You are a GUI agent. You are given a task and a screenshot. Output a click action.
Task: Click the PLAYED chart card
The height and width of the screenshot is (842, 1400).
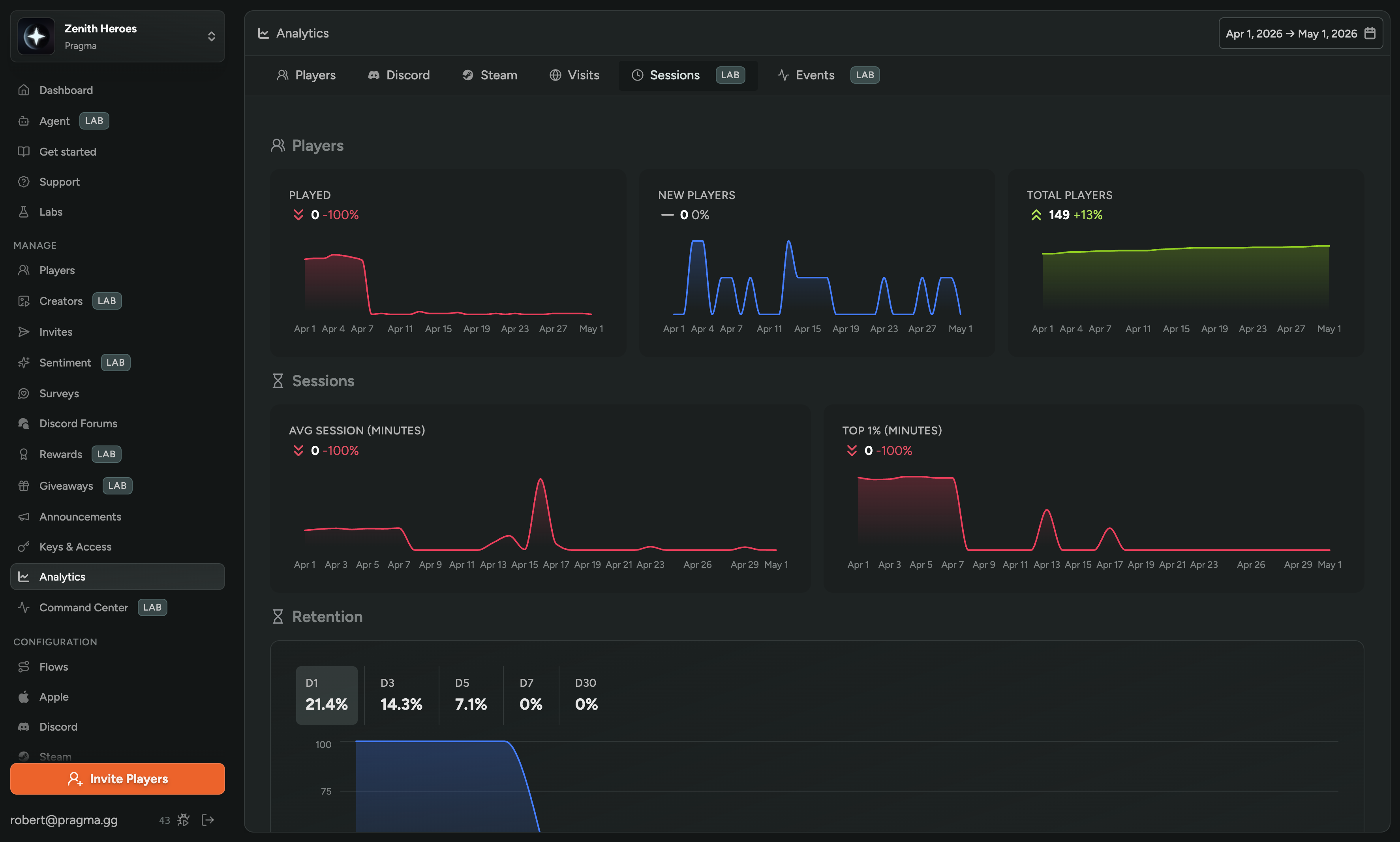(x=448, y=263)
